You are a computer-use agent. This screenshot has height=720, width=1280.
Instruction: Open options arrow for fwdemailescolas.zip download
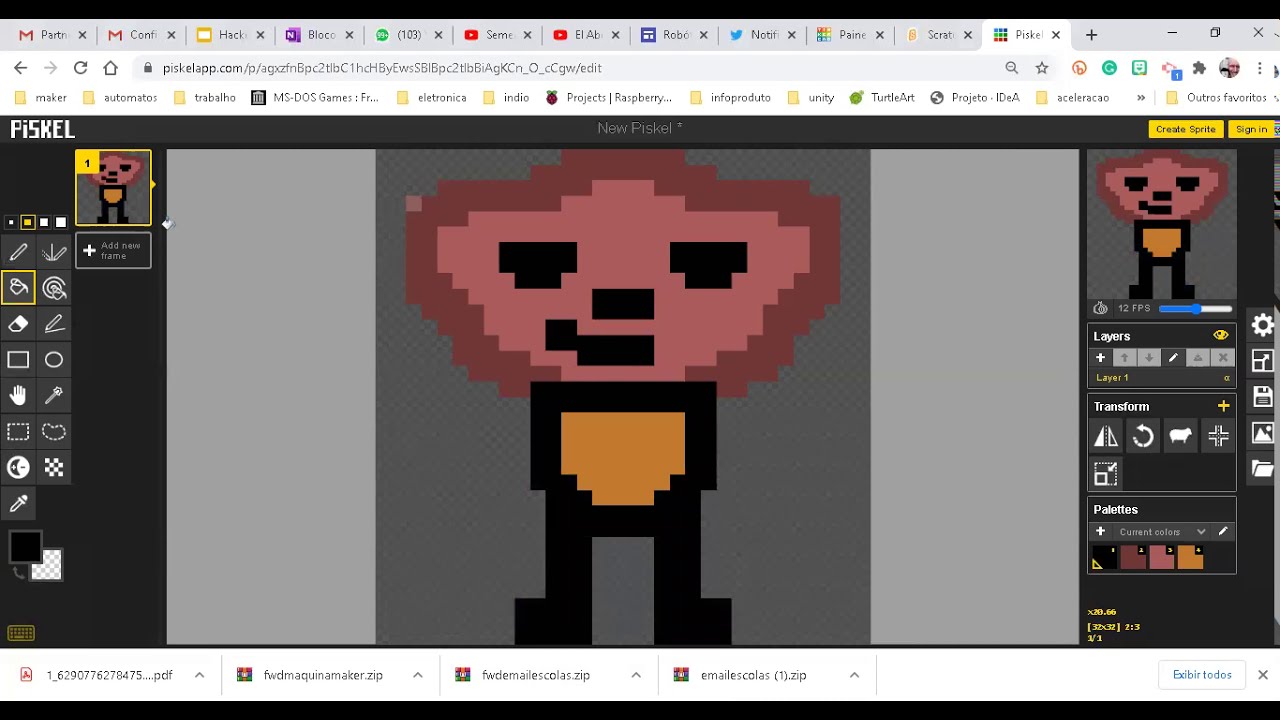tap(636, 675)
